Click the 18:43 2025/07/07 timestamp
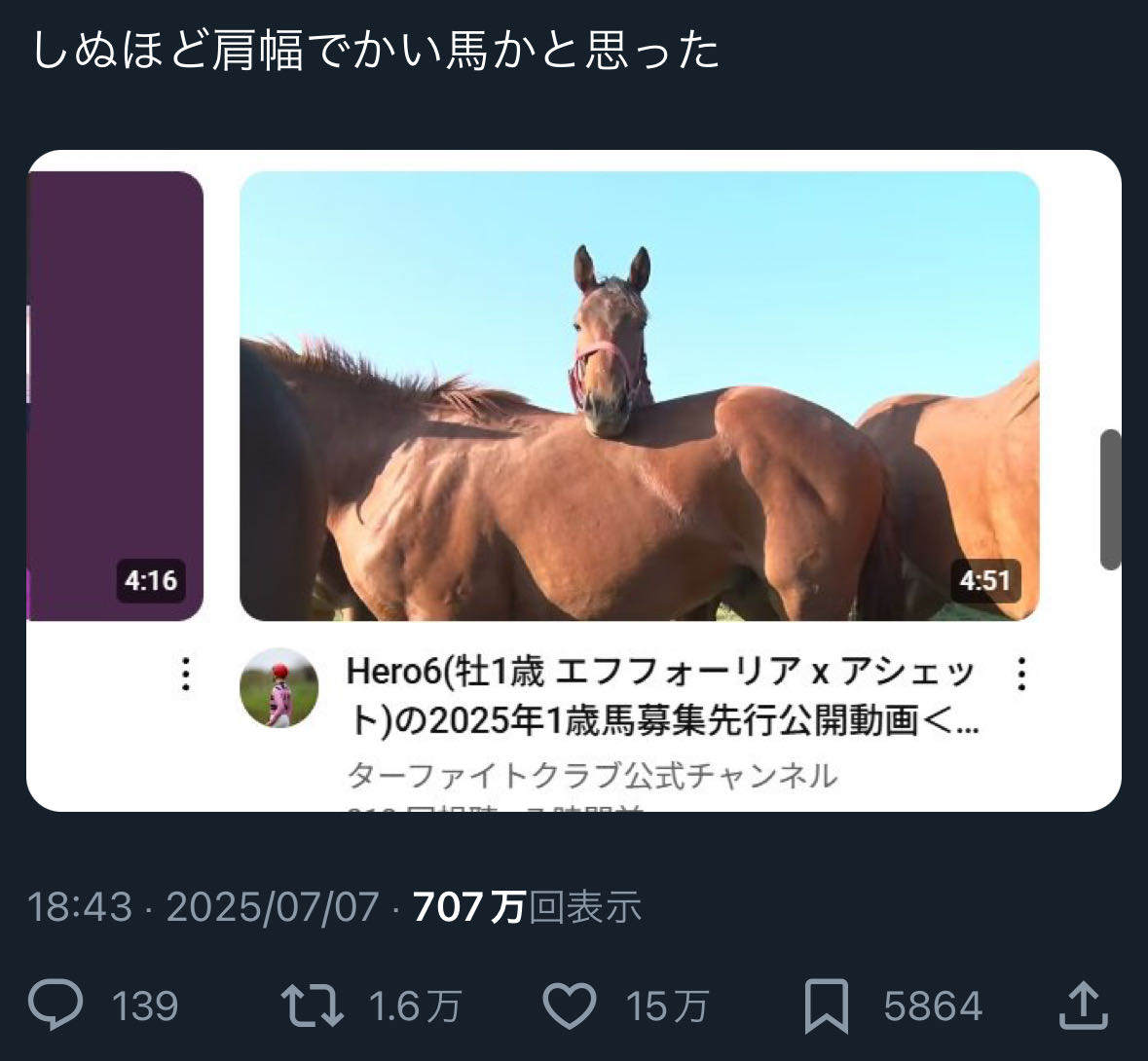The height and width of the screenshot is (1061, 1148). (204, 906)
